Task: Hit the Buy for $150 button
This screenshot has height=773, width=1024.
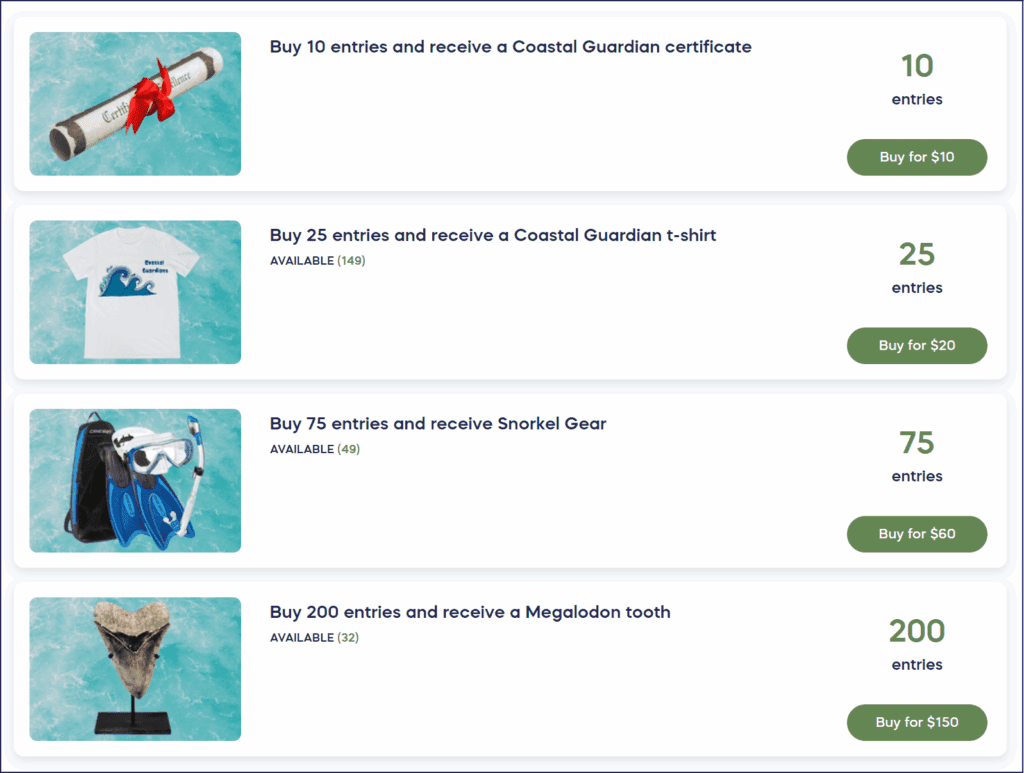Action: (x=916, y=722)
